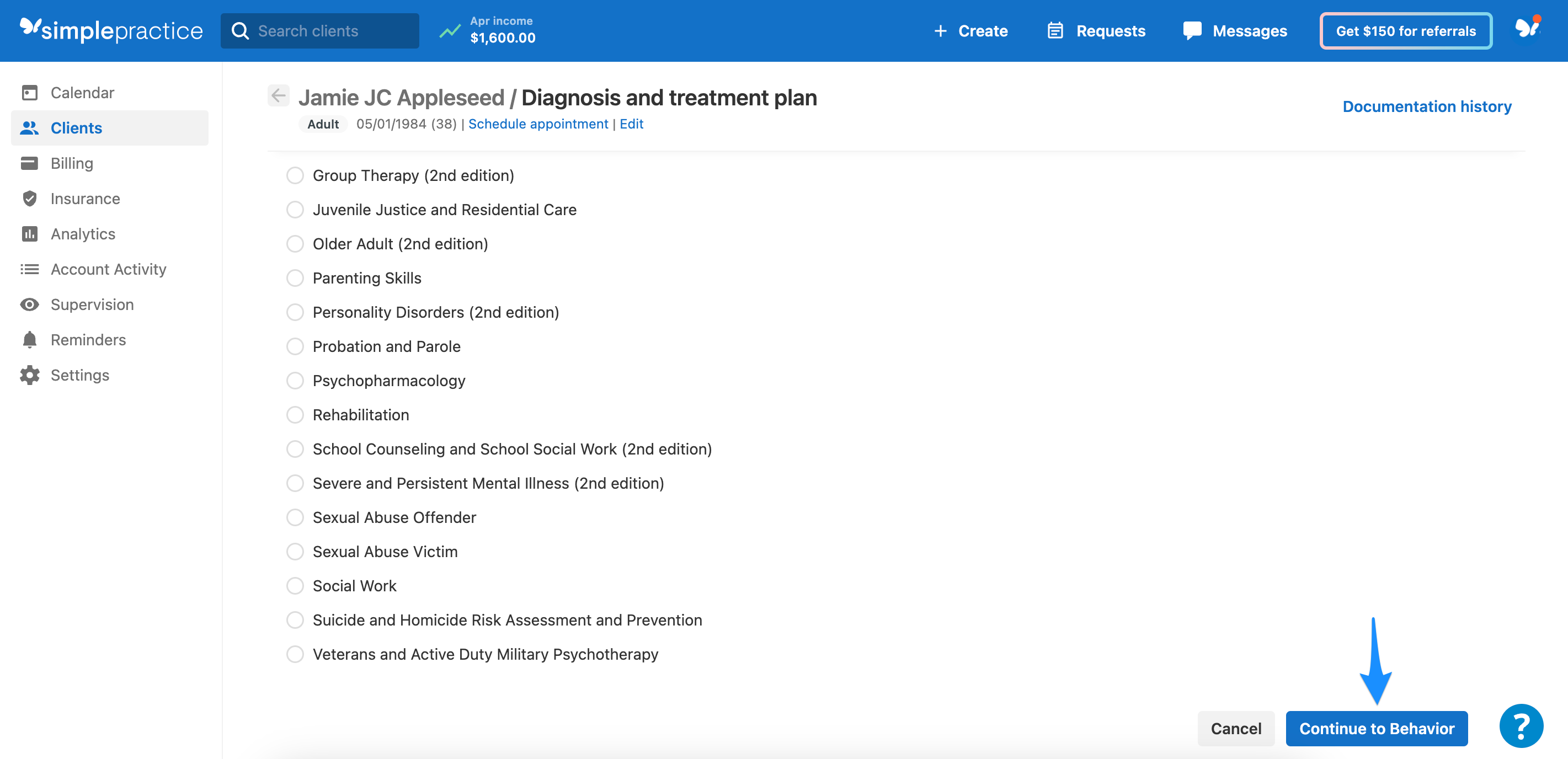Click the Schedule appointment link
Viewport: 1568px width, 759px height.
coord(538,124)
